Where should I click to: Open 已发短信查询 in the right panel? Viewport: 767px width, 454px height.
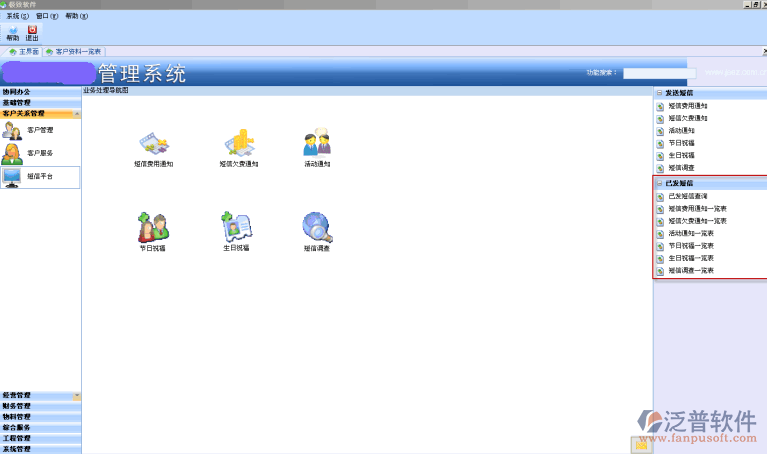tap(688, 197)
